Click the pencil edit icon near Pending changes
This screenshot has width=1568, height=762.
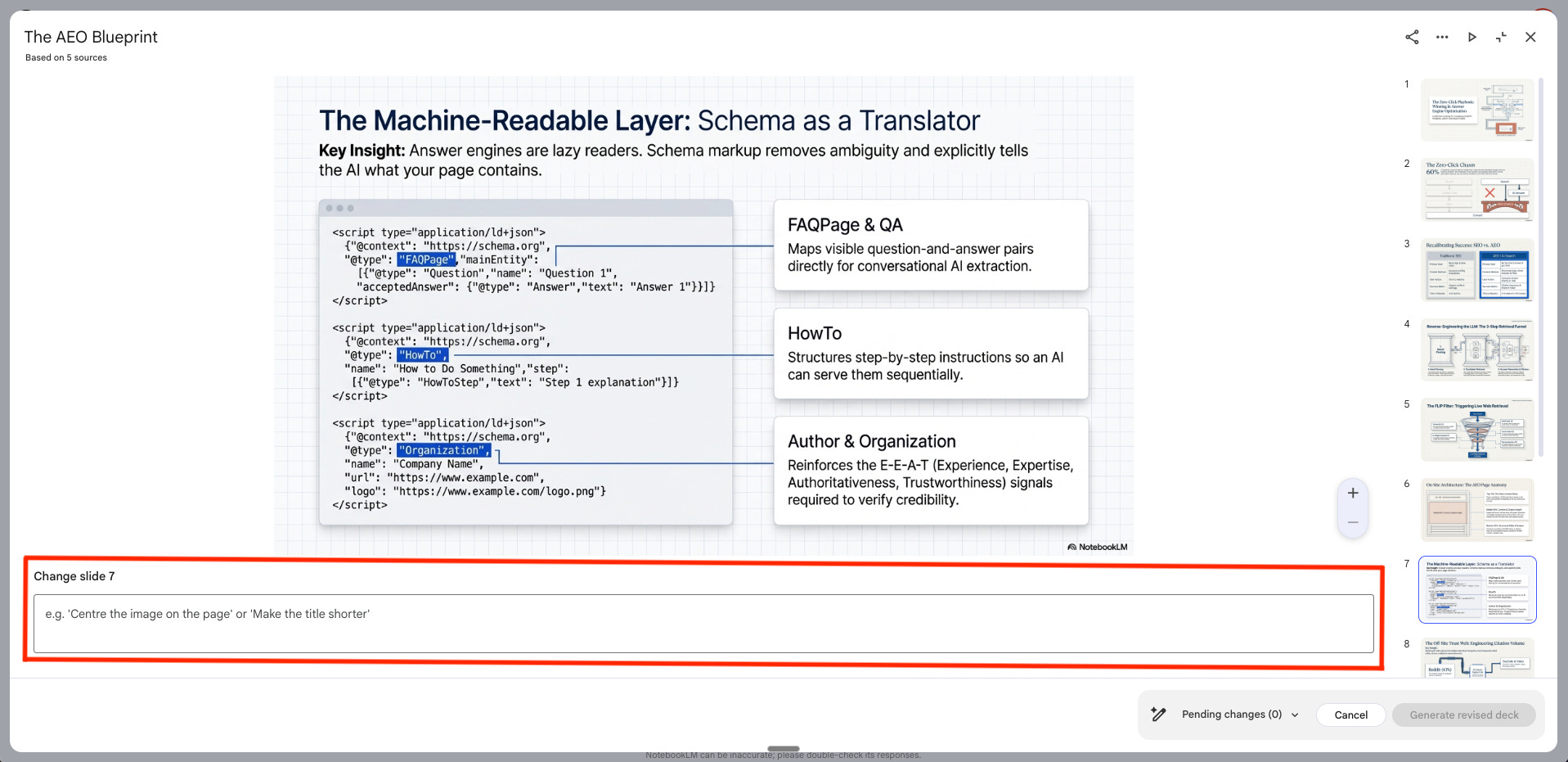click(x=1158, y=715)
